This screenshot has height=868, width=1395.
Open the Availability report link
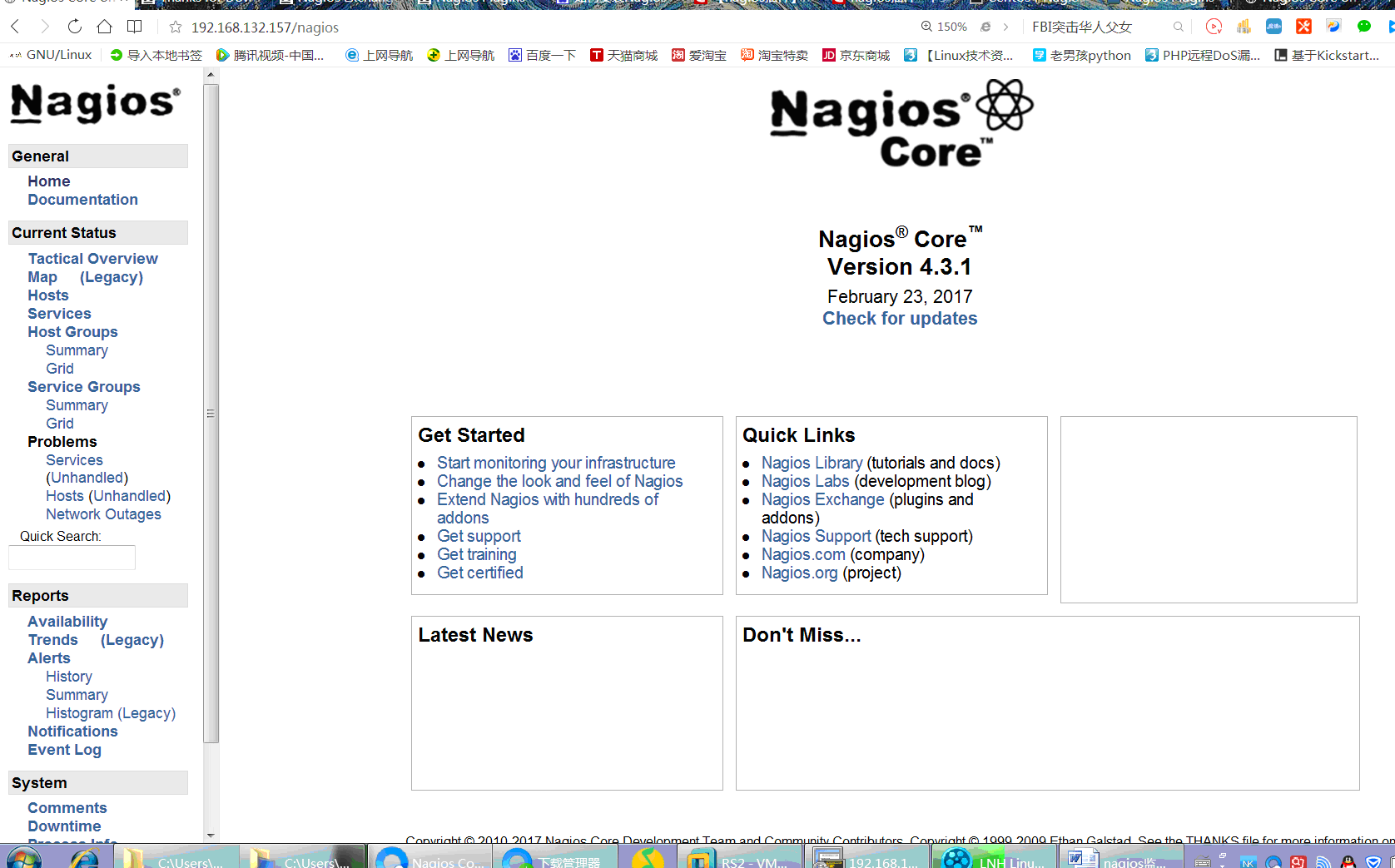click(x=67, y=622)
